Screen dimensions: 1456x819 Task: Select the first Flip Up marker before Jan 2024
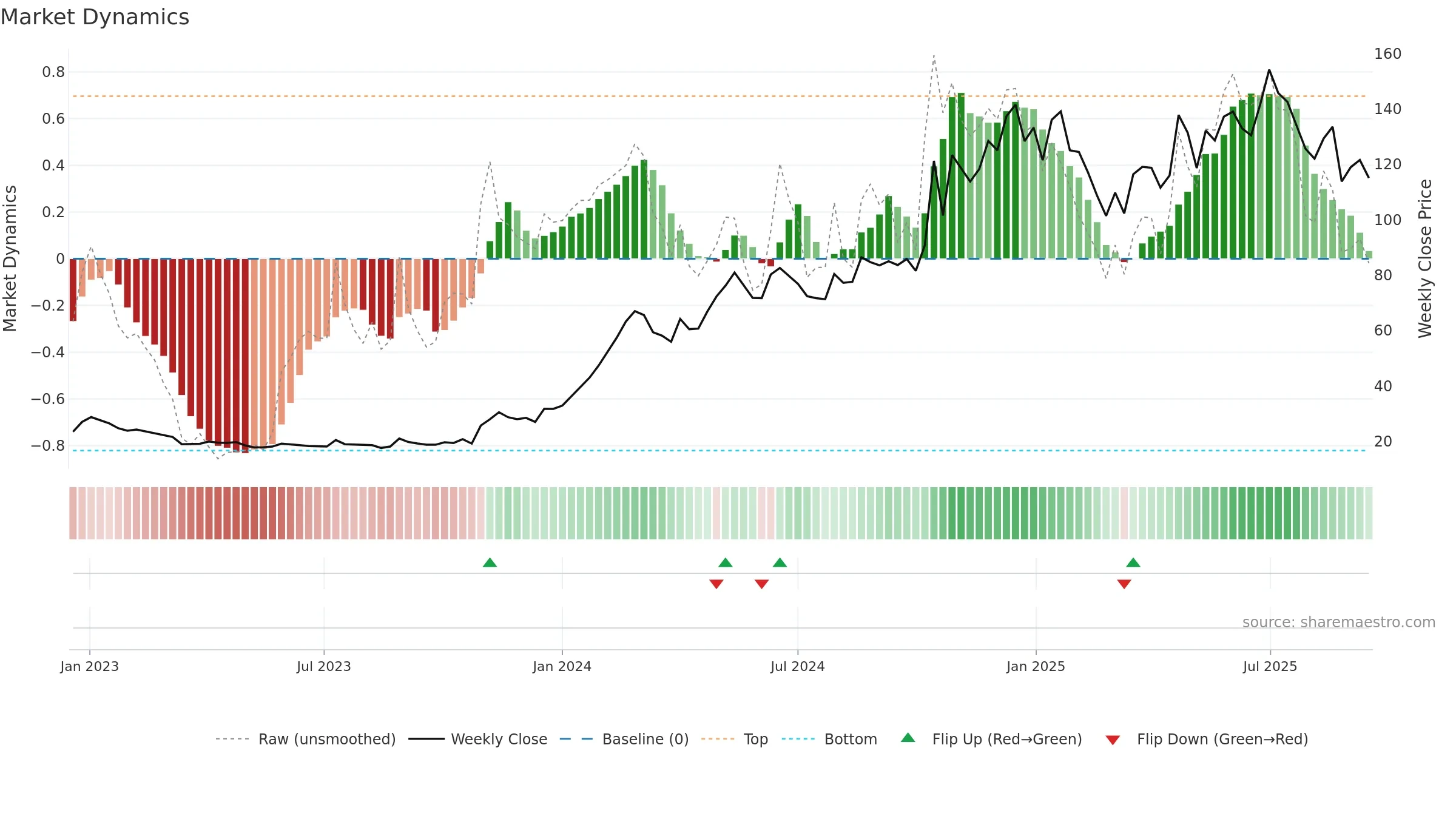(490, 562)
